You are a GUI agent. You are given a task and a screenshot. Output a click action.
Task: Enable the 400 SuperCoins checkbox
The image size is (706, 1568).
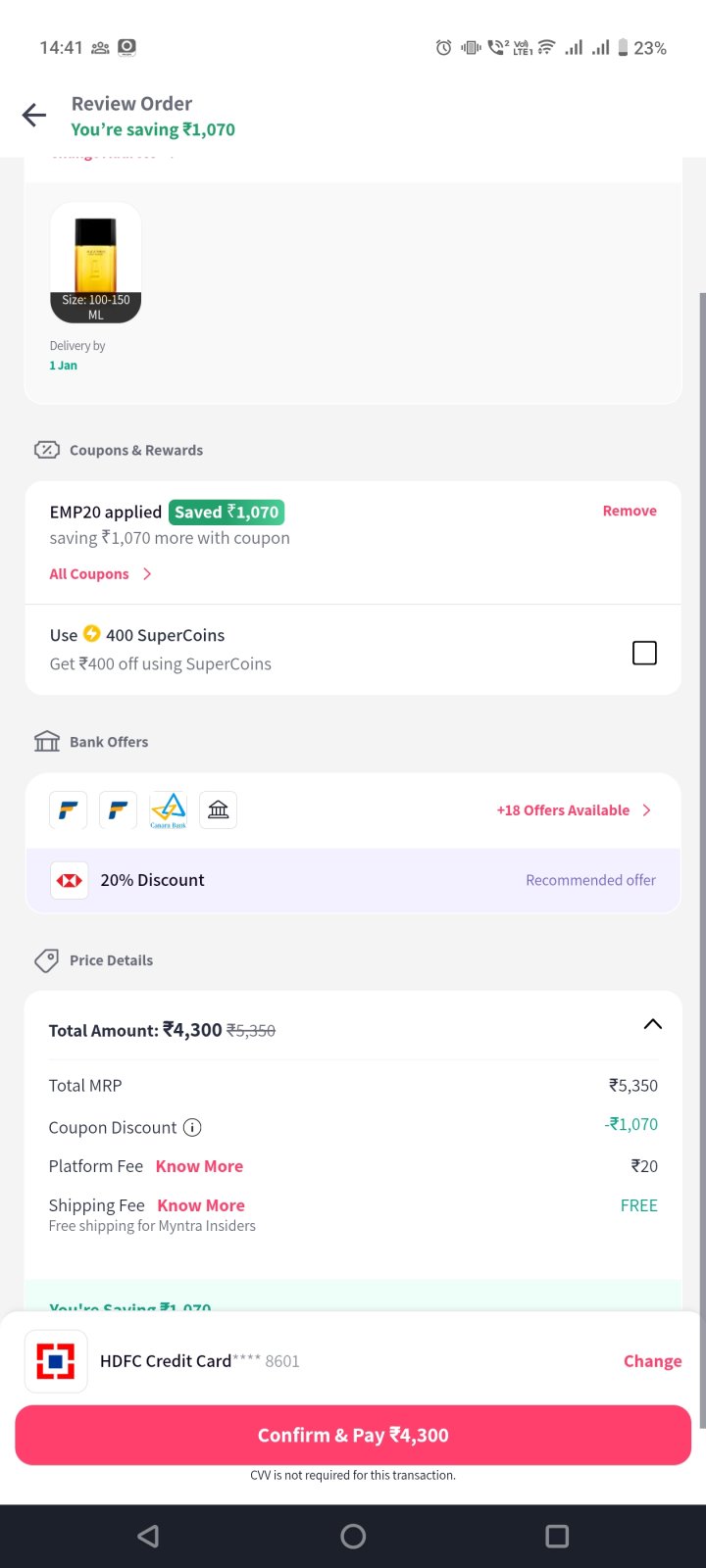[x=644, y=653]
